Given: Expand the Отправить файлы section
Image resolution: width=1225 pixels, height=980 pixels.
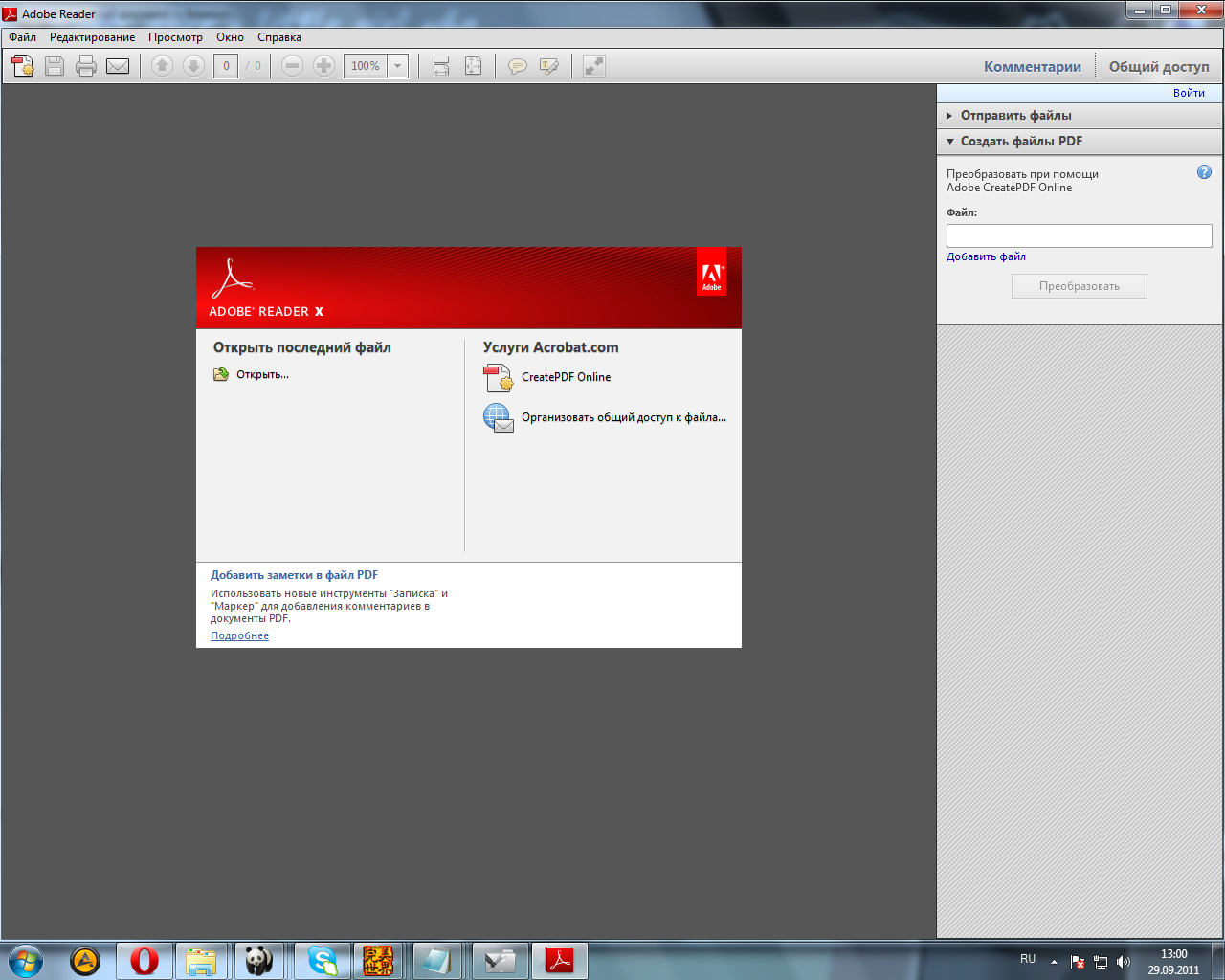Looking at the screenshot, I should pyautogui.click(x=1080, y=115).
